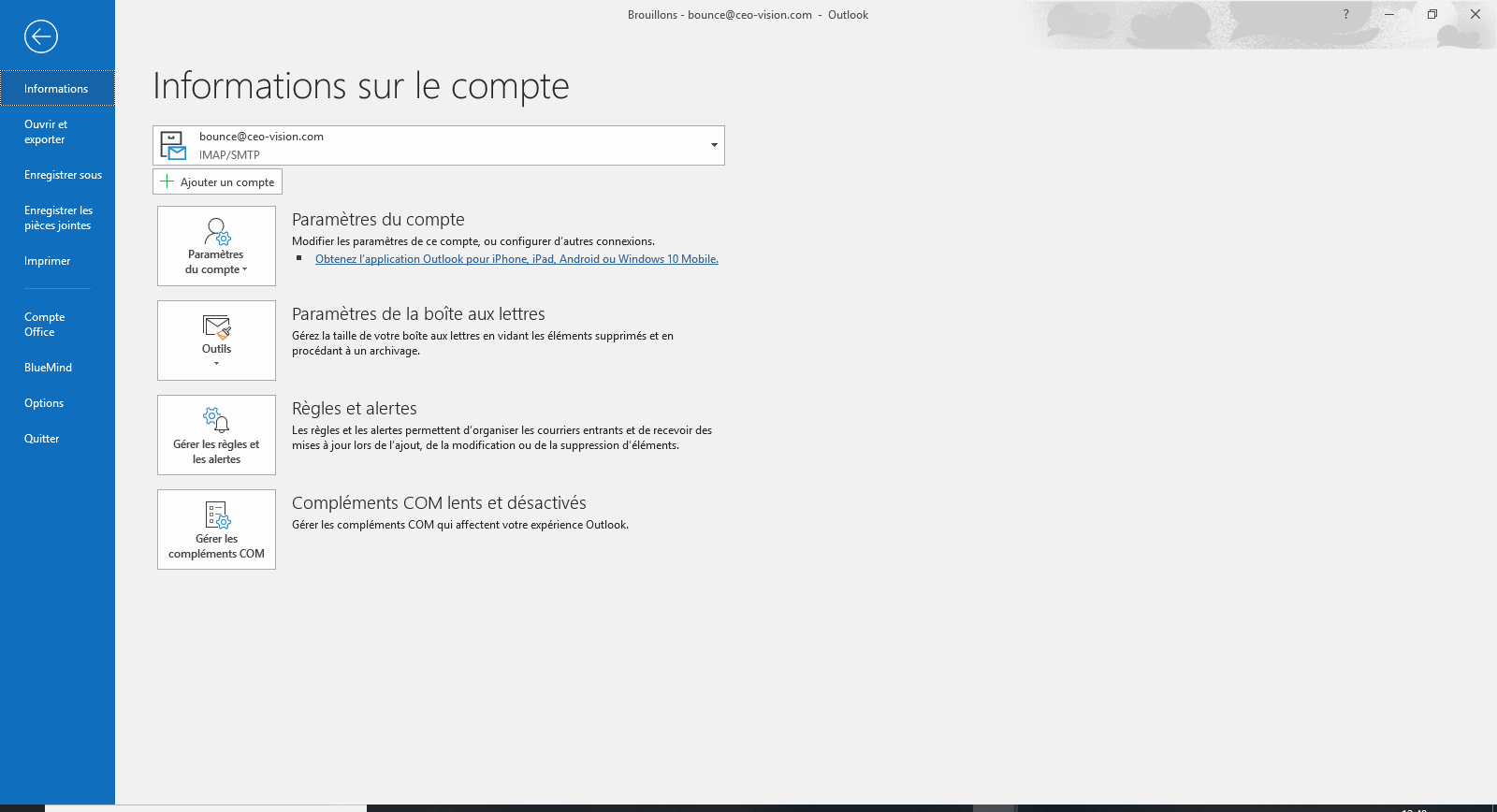The height and width of the screenshot is (812, 1497).
Task: Select Enregistrer les pièces jointes
Action: click(58, 218)
